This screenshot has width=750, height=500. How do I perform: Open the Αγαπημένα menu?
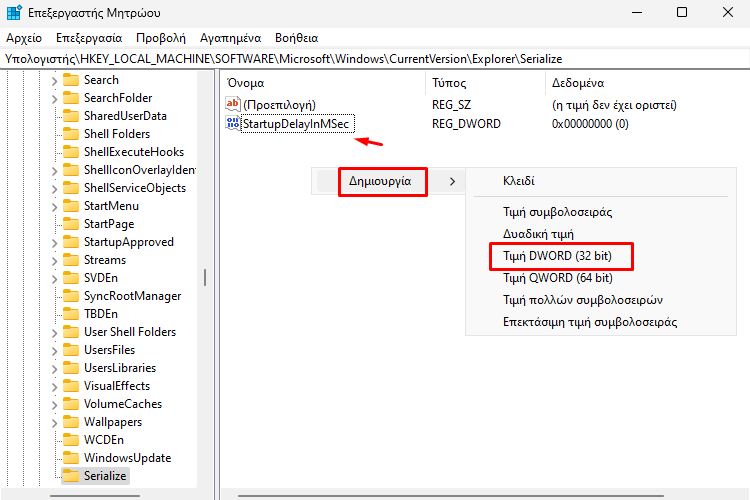click(231, 38)
